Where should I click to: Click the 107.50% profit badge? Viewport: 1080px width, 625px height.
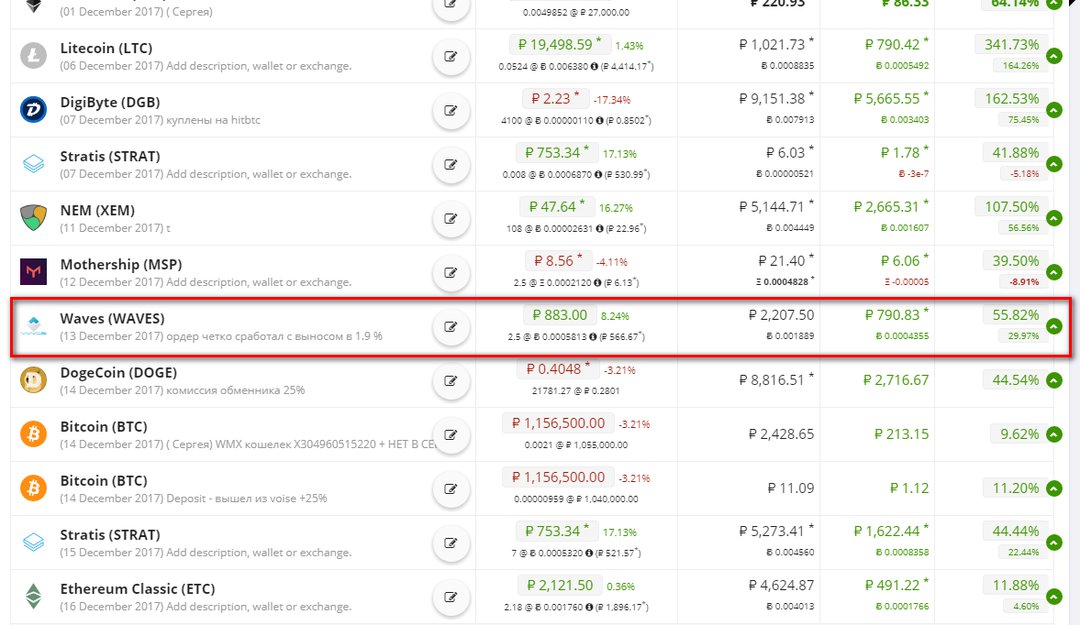tap(1011, 207)
